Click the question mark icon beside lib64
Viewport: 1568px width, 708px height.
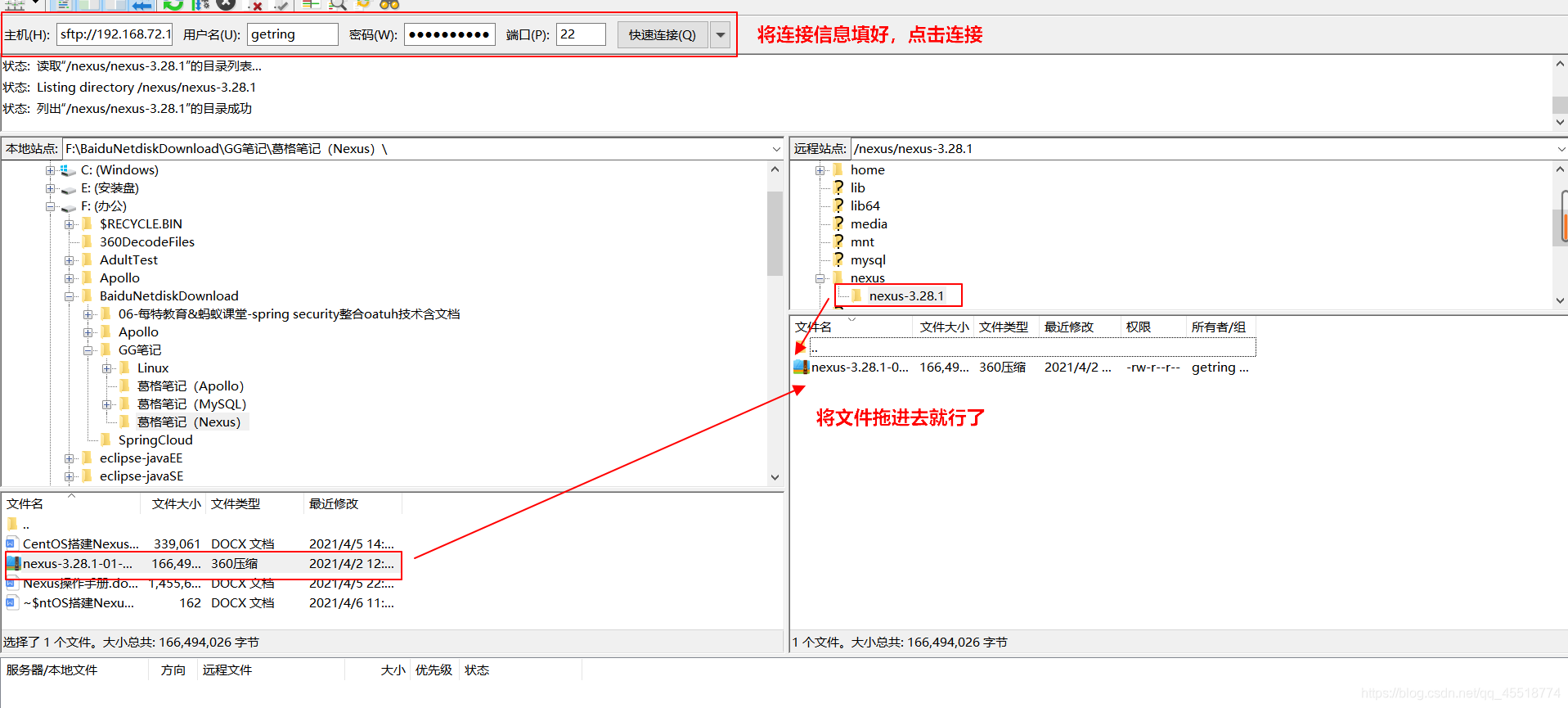(838, 205)
